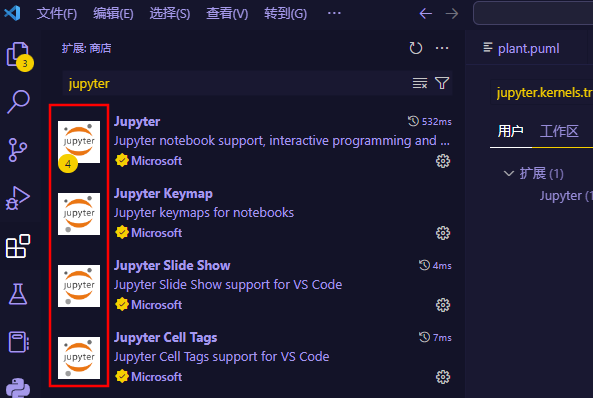Open the Jupyter Keymap extension title
Screen dimensions: 593x398
(x=163, y=193)
